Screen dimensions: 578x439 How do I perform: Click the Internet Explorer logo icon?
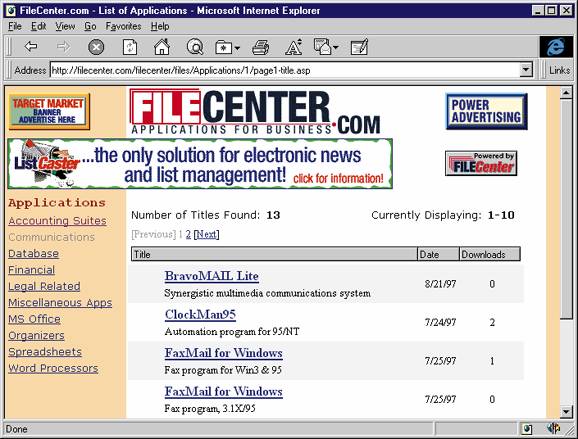[556, 47]
